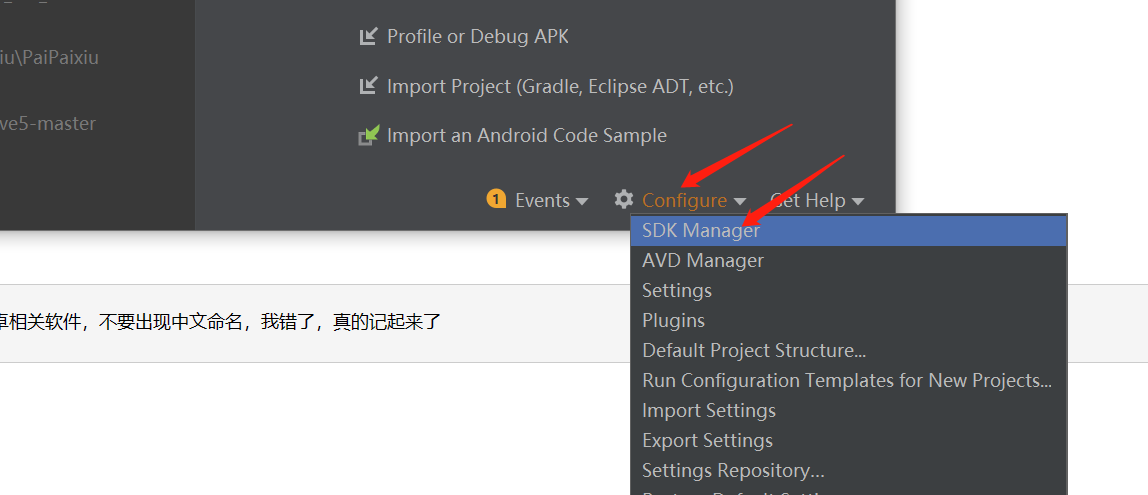The height and width of the screenshot is (495, 1148).
Task: Open AVD Manager menu item
Action: tap(703, 261)
